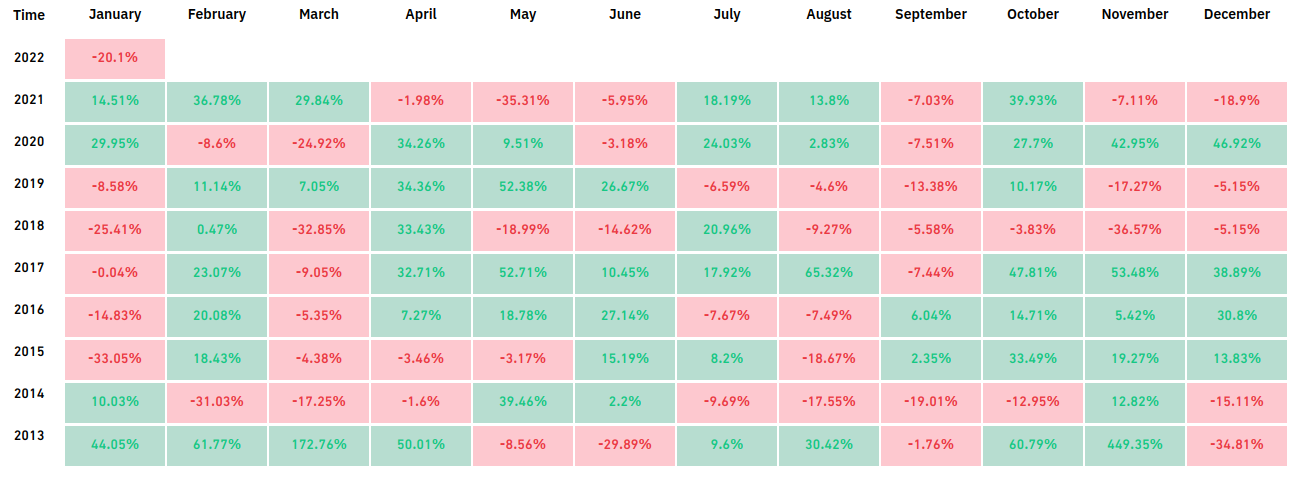Select the September column header
This screenshot has width=1301, height=489.
931,14
